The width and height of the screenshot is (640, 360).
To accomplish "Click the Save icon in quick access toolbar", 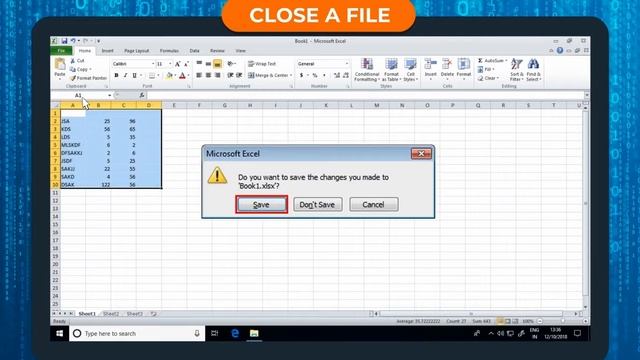I will coord(64,41).
